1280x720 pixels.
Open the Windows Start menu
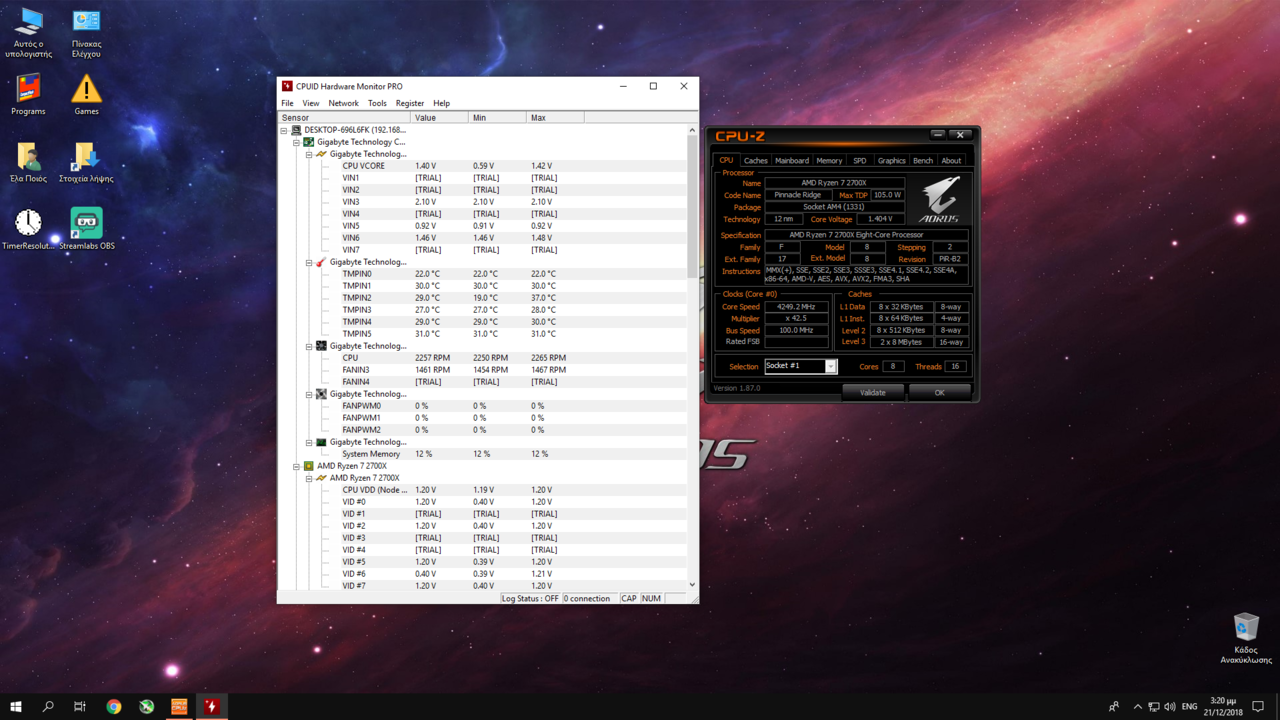coord(16,706)
